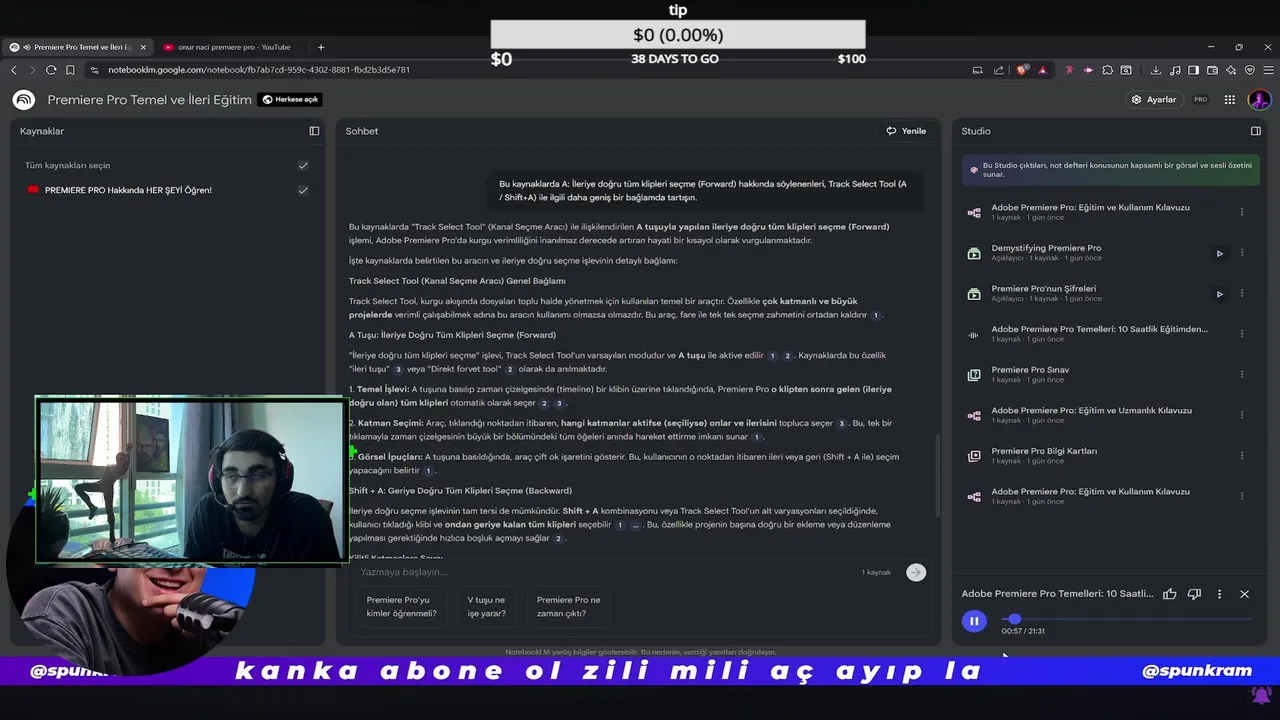Open a new browser tab

(x=321, y=47)
